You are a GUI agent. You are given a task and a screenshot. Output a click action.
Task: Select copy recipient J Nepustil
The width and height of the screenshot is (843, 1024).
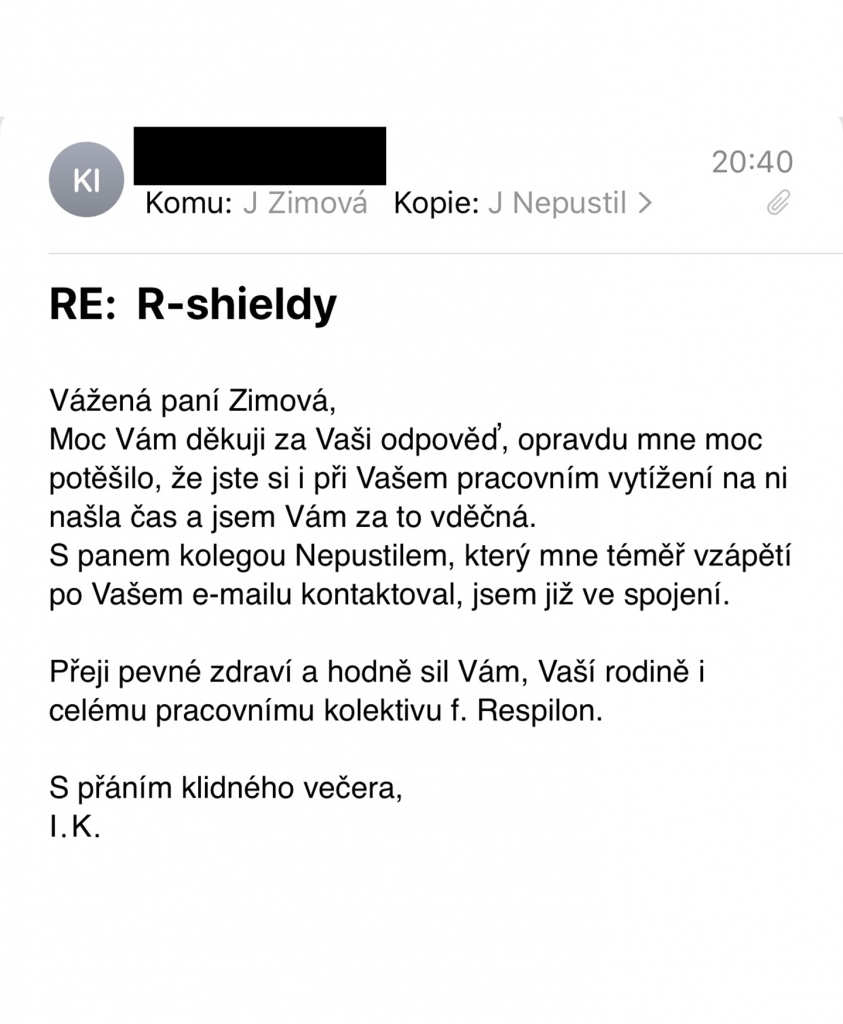(x=557, y=203)
